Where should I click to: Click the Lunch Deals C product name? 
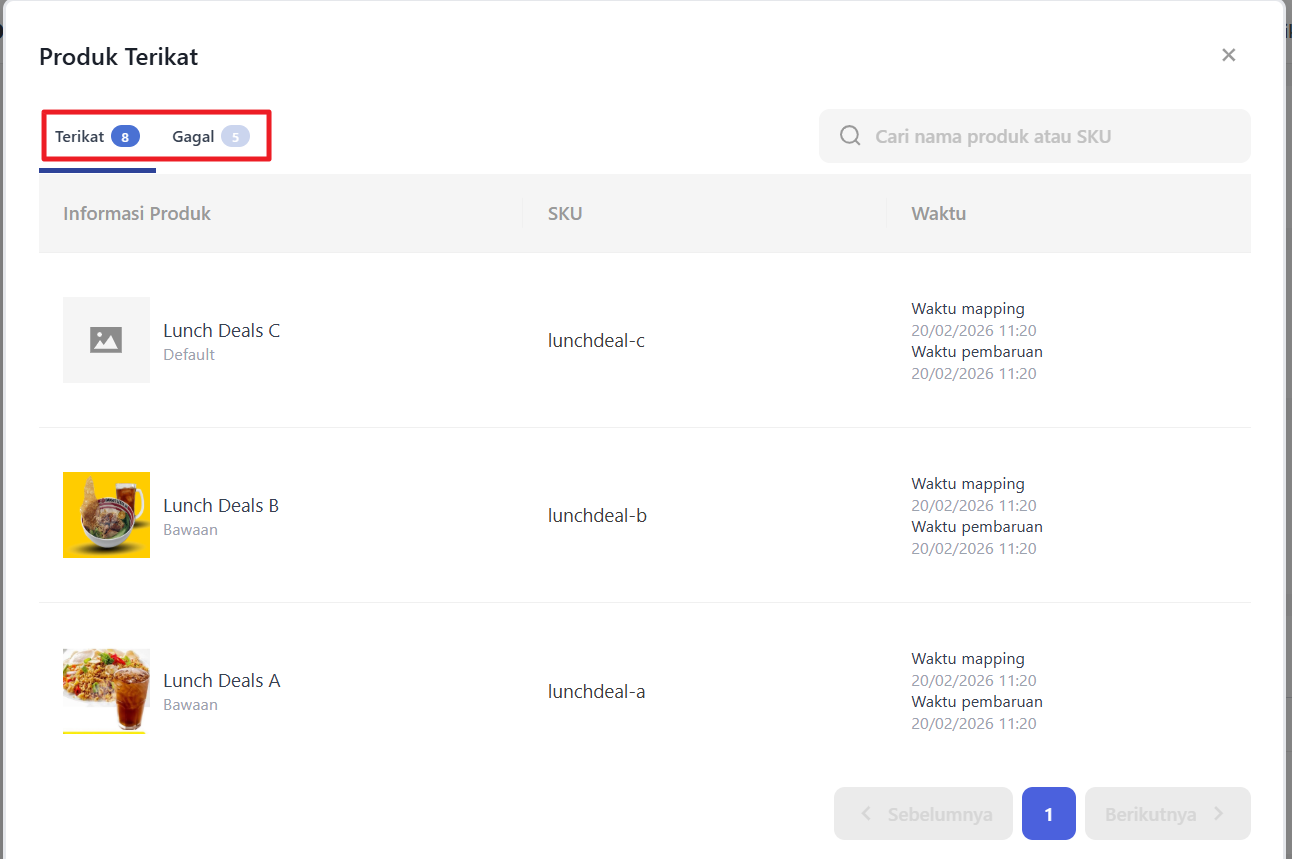[221, 331]
